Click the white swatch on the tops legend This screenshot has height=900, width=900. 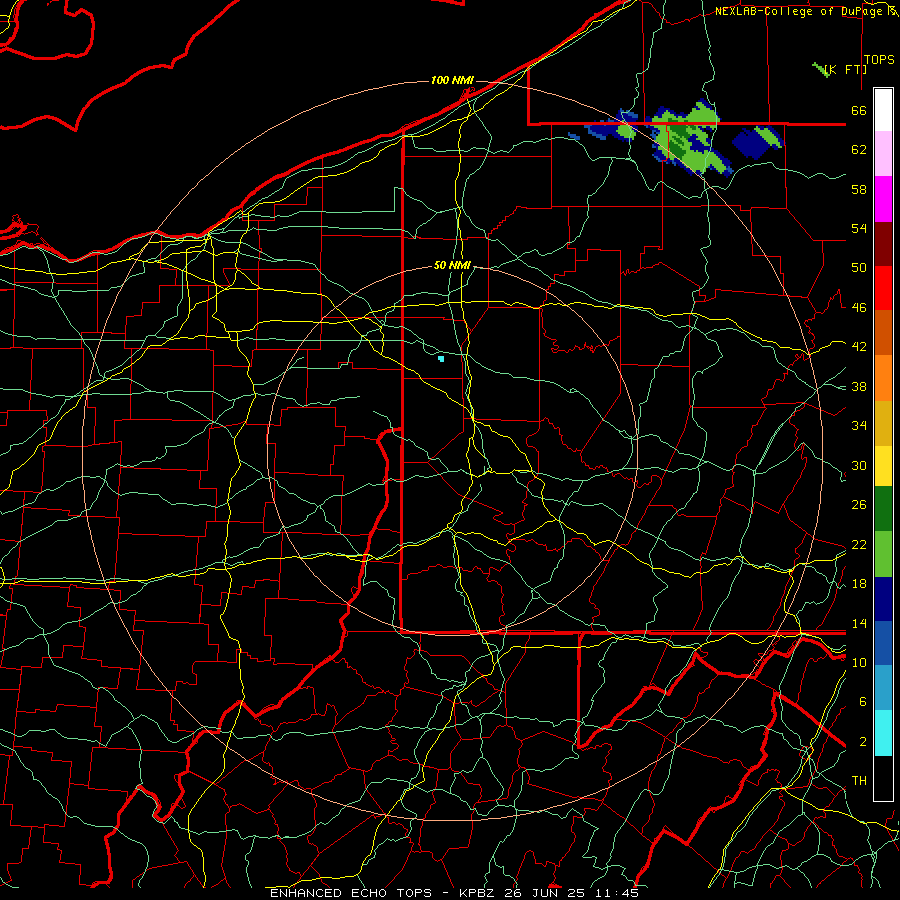point(883,110)
